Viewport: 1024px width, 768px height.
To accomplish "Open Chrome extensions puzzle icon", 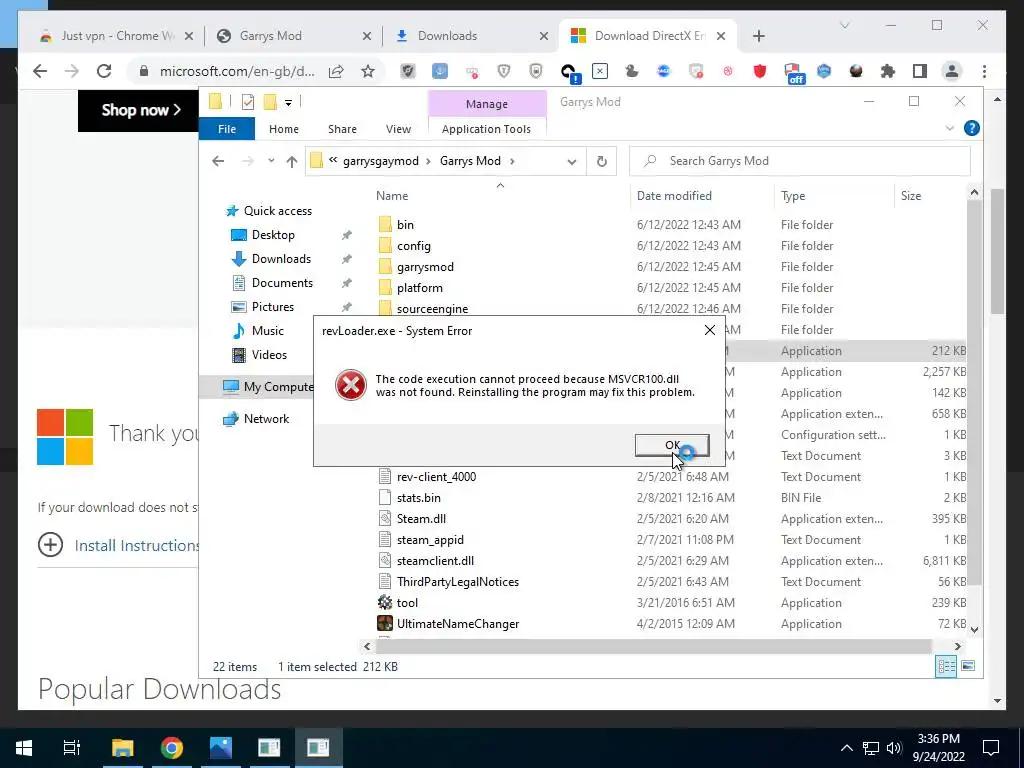I will pyautogui.click(x=888, y=71).
